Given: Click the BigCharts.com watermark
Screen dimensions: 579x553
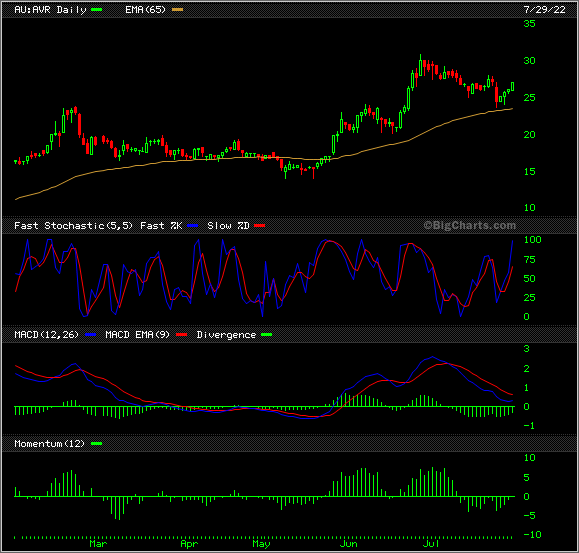Looking at the screenshot, I should pyautogui.click(x=469, y=225).
